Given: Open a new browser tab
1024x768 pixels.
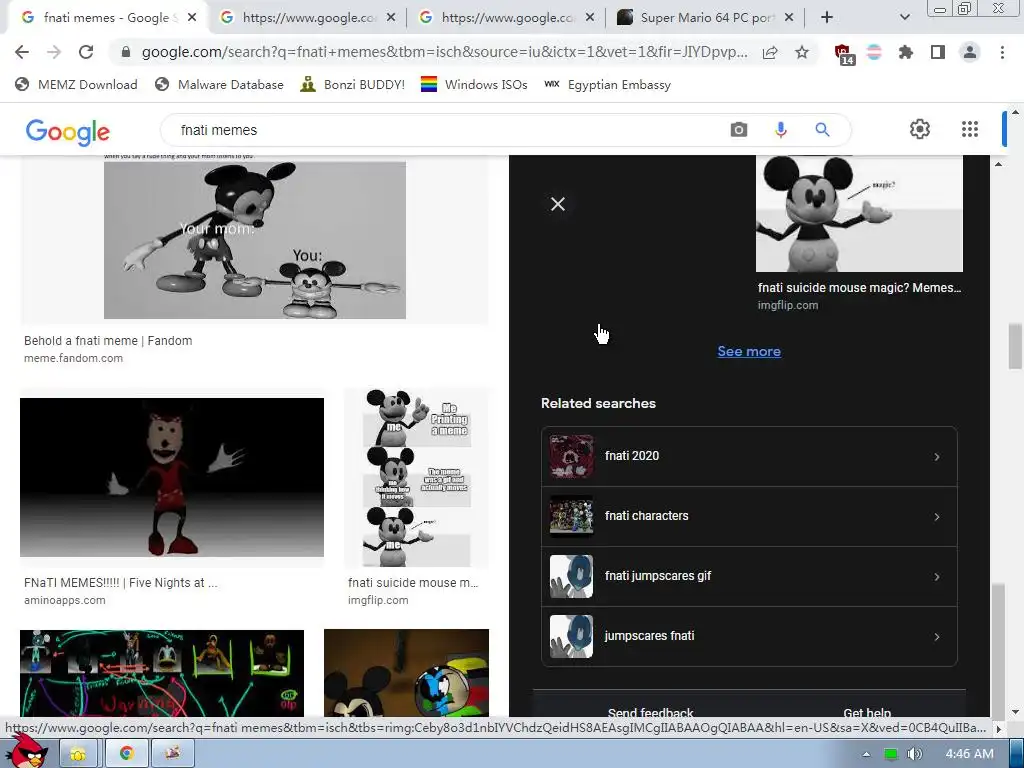Looking at the screenshot, I should pos(827,18).
